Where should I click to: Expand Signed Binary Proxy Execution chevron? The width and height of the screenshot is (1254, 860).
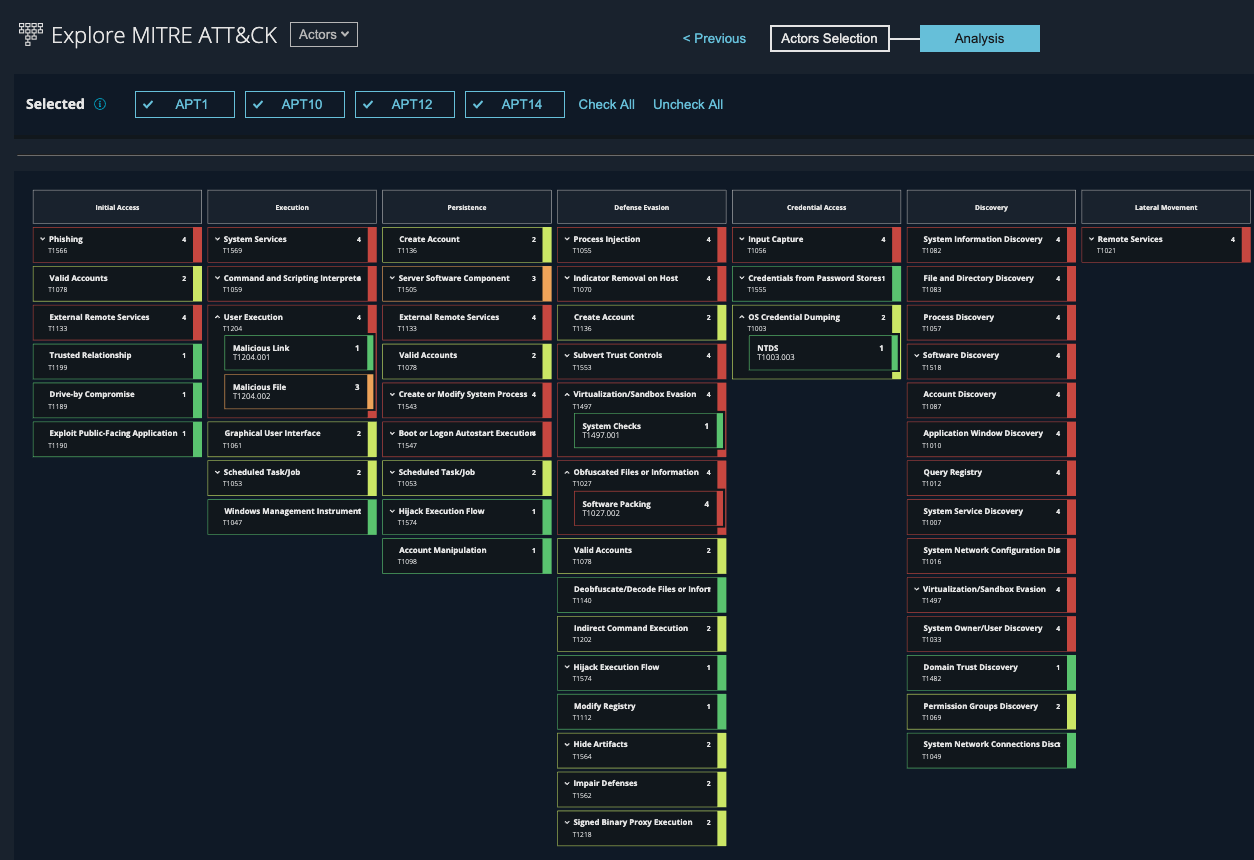point(567,822)
